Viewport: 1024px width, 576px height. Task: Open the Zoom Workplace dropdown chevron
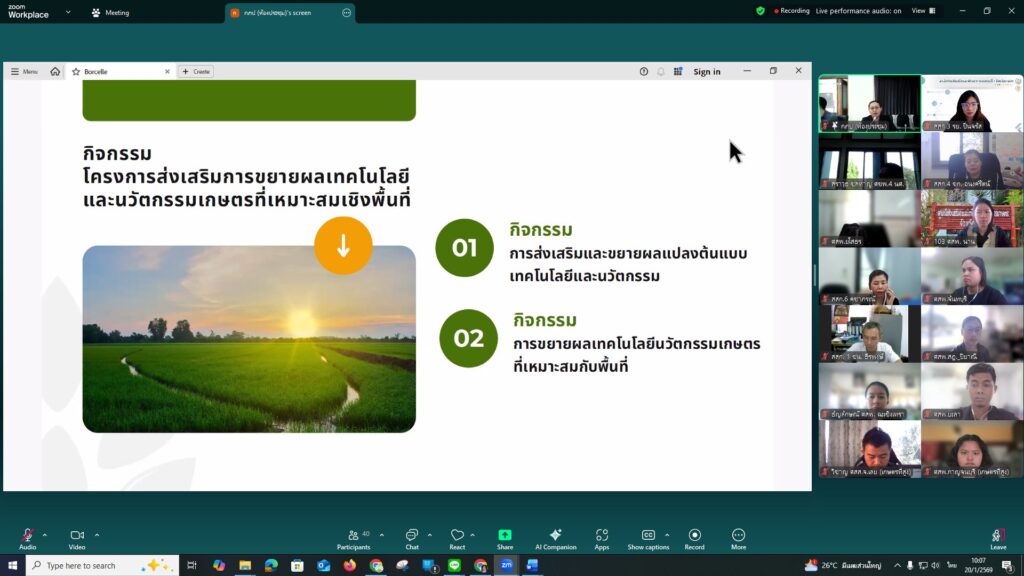[x=68, y=12]
